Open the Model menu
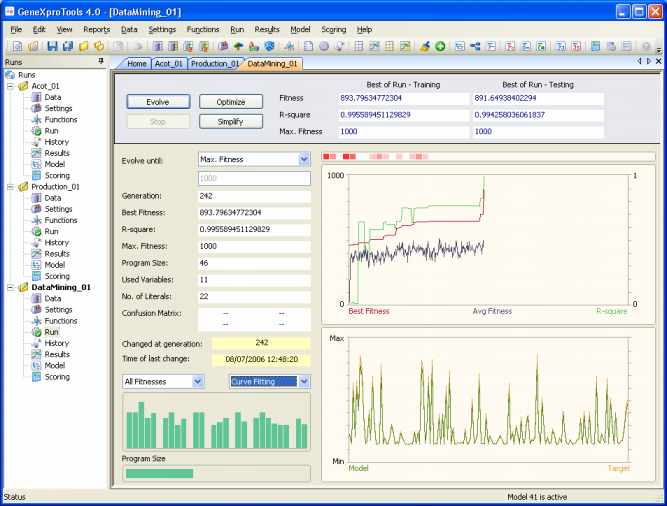This screenshot has width=667, height=506. click(x=300, y=29)
